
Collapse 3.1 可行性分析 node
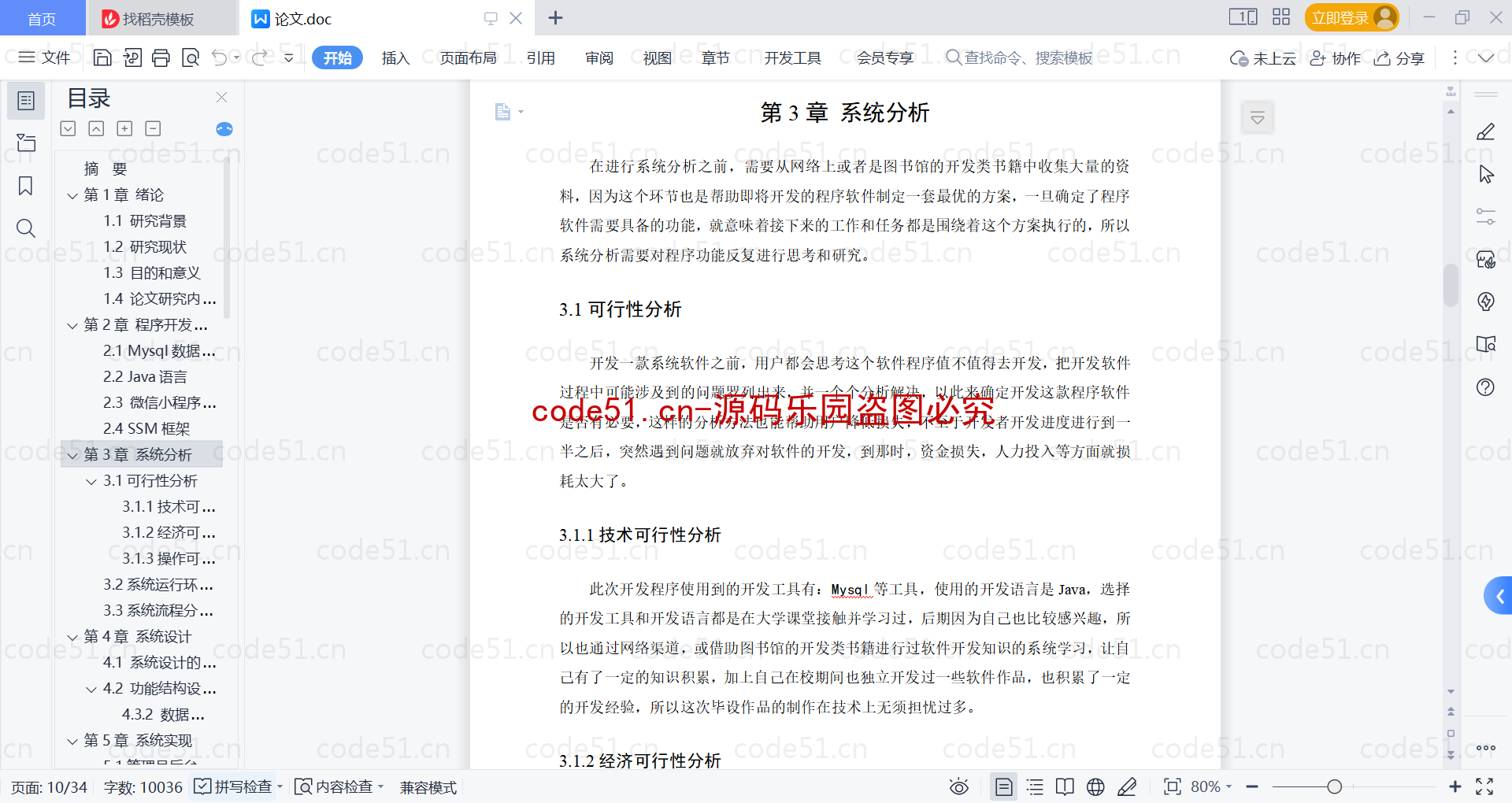[x=91, y=481]
